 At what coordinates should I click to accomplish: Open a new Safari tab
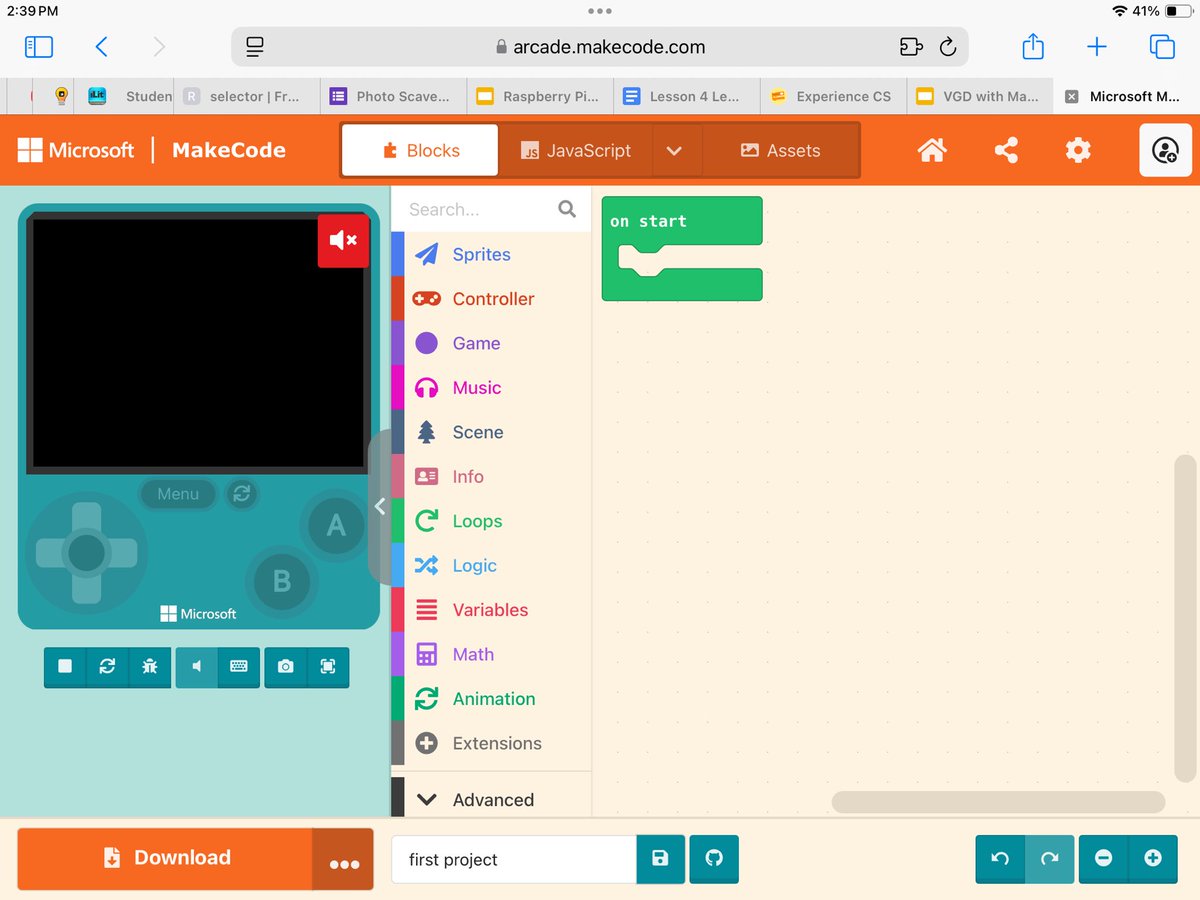click(1097, 47)
